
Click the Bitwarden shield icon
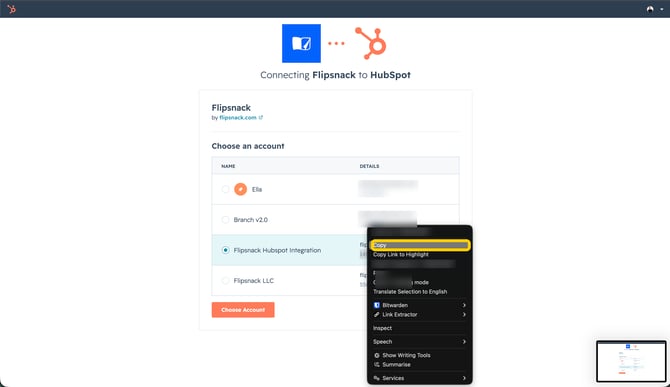point(376,305)
